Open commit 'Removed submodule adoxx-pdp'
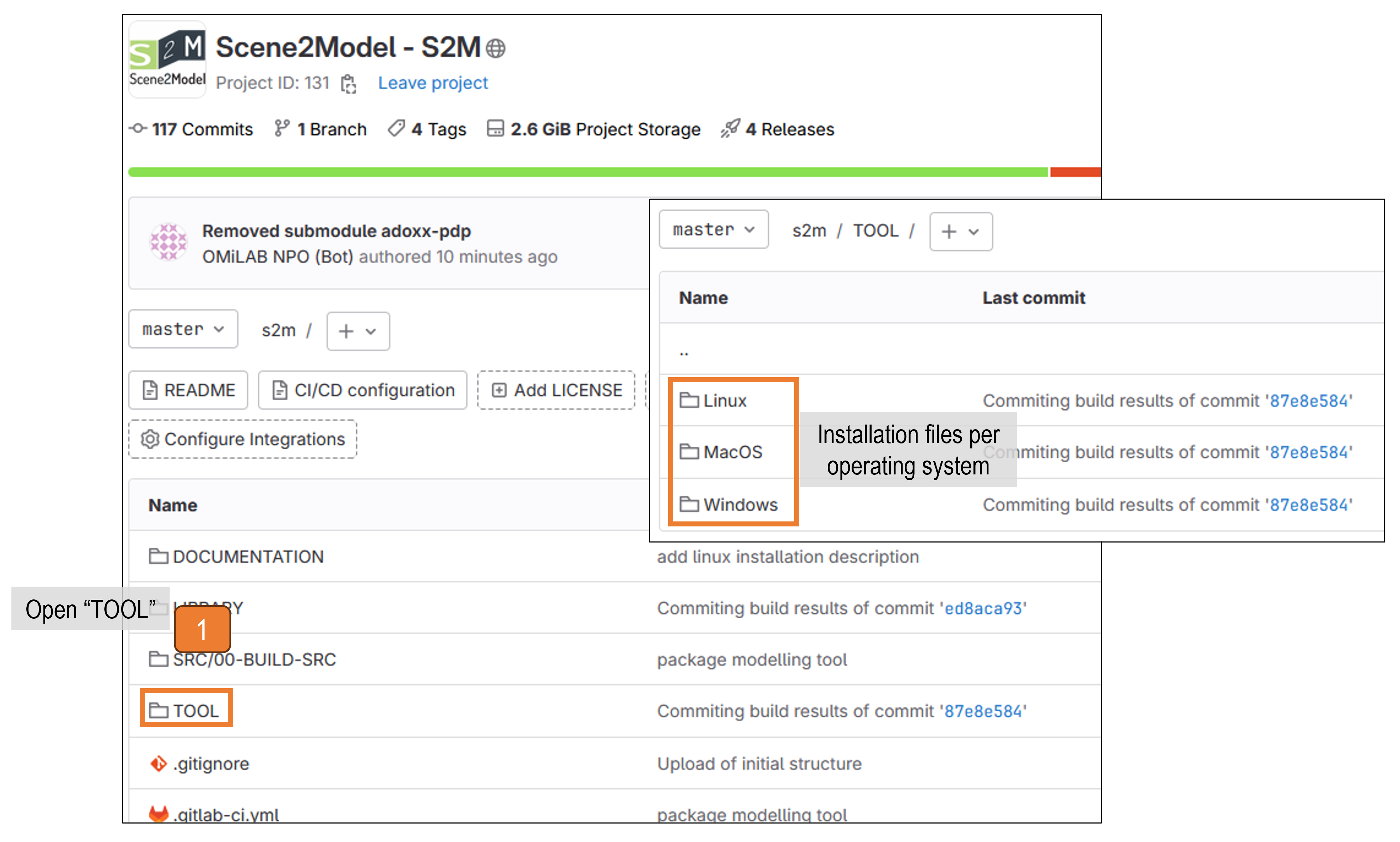 pyautogui.click(x=336, y=231)
